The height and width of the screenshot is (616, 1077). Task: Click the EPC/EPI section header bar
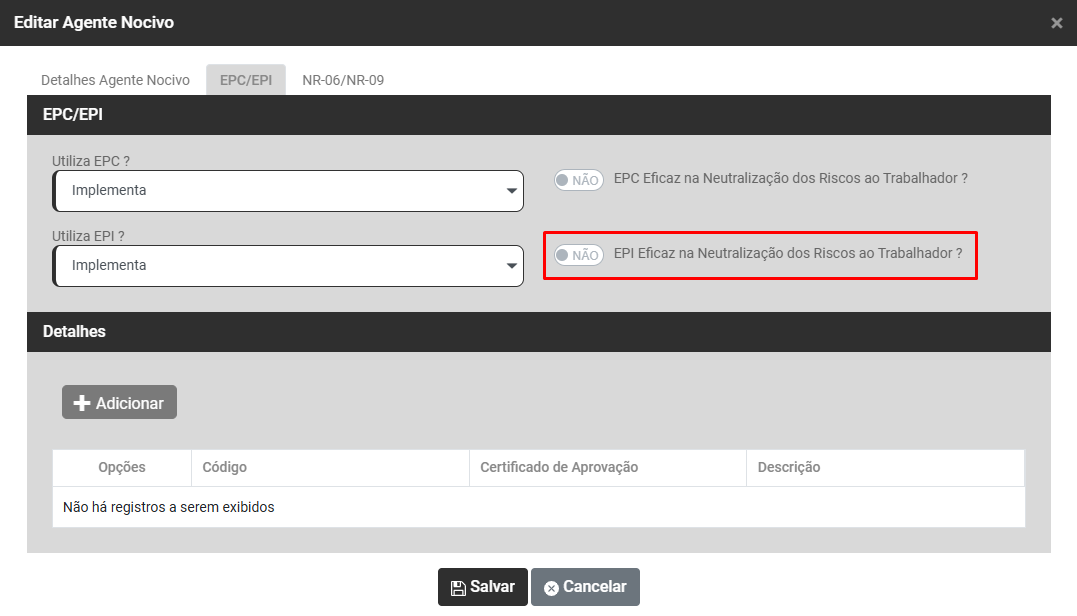538,115
